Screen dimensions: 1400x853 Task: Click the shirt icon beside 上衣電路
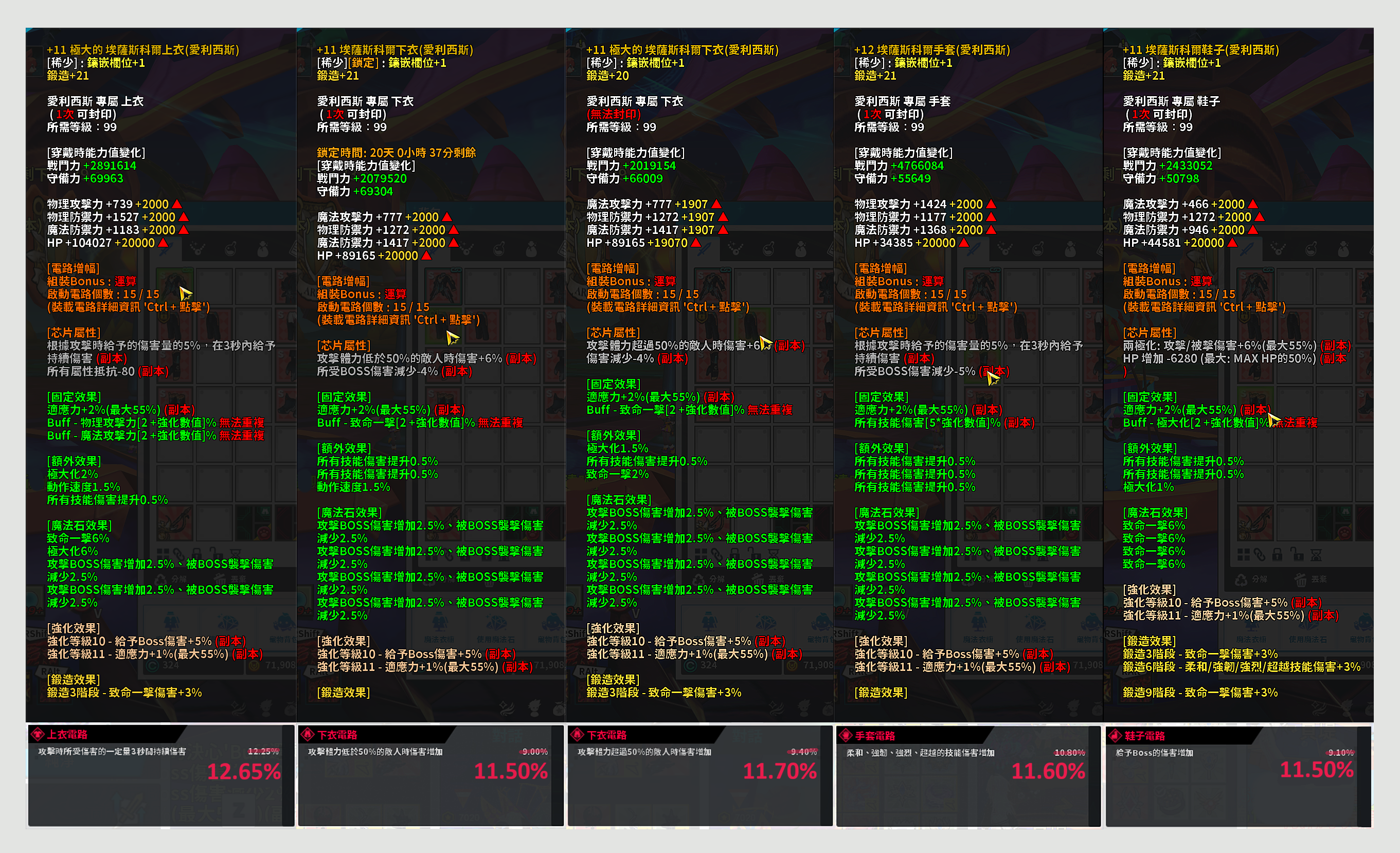[38, 734]
